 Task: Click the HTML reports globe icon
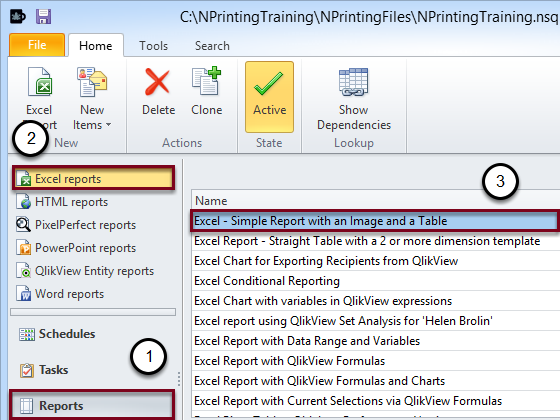(x=24, y=201)
